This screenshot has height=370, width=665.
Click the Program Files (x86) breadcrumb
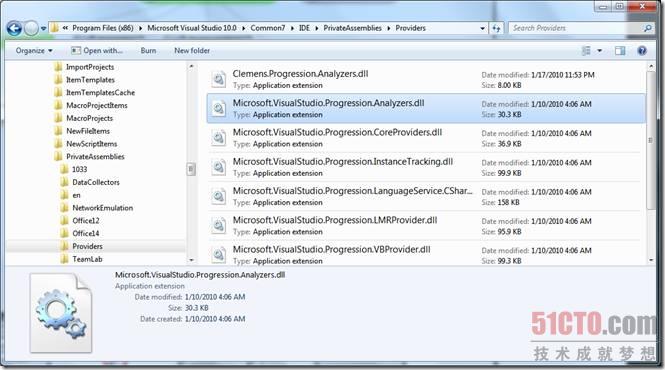(x=103, y=28)
